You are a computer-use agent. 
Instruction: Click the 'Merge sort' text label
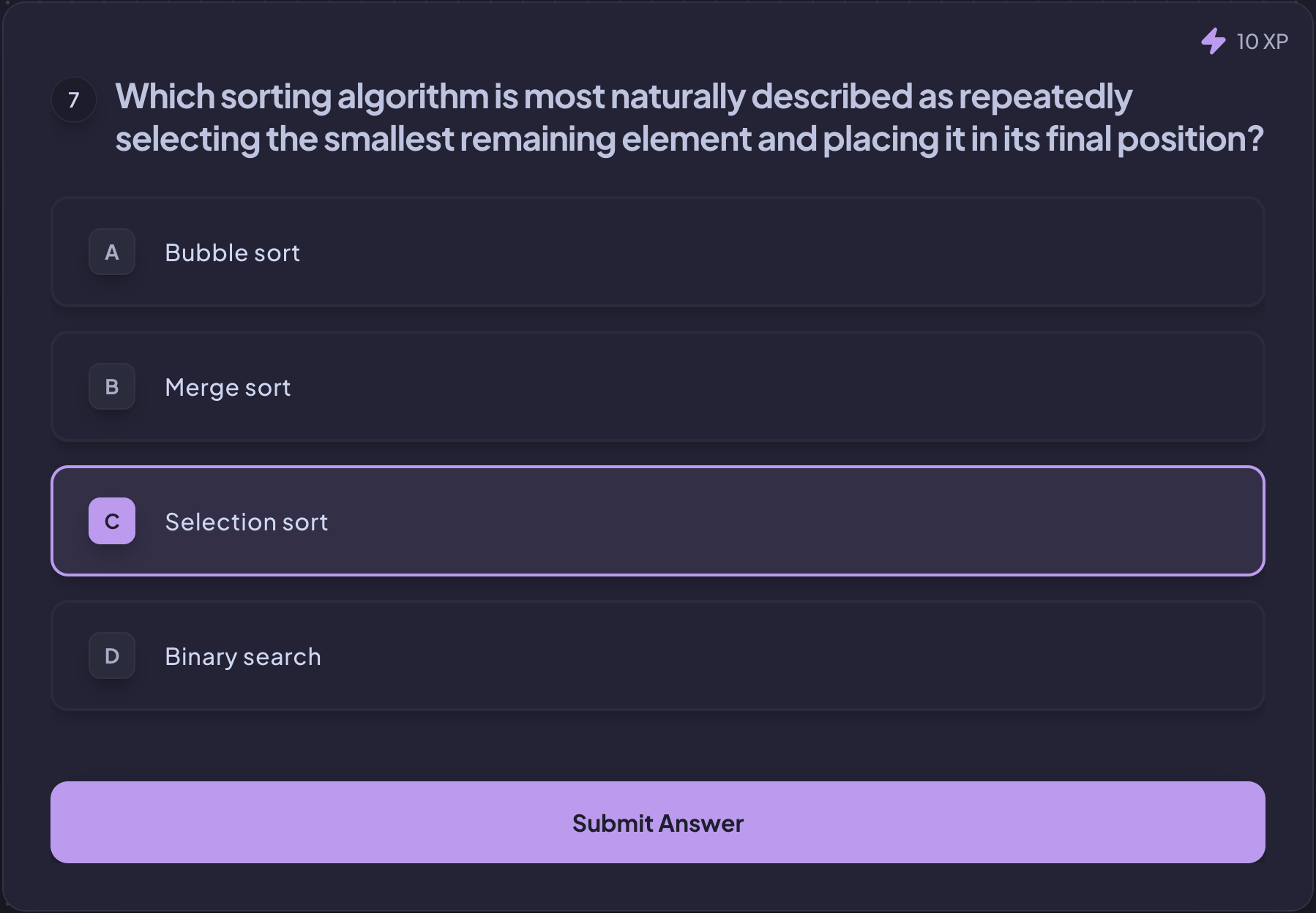point(228,388)
